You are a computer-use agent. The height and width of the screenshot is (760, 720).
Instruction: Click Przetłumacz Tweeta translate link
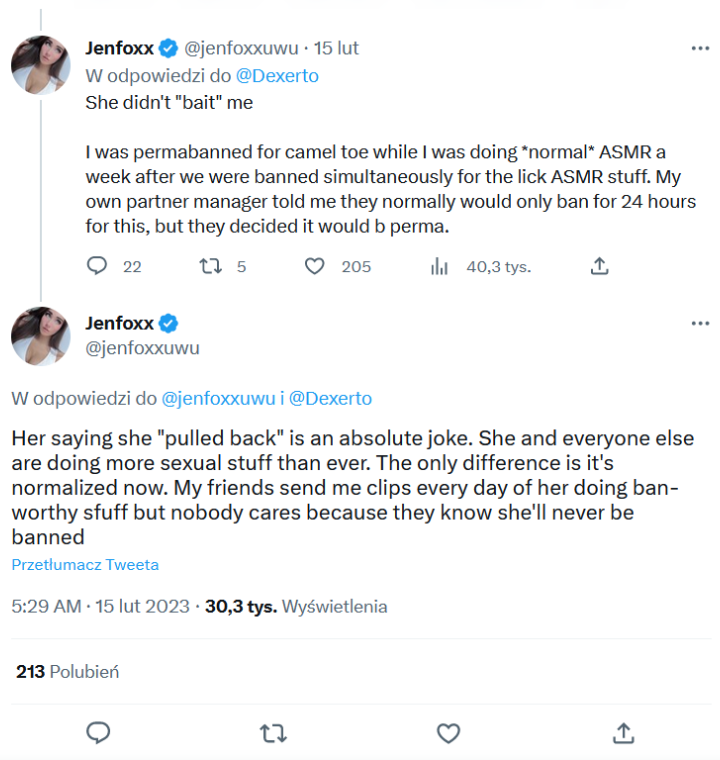pos(85,565)
